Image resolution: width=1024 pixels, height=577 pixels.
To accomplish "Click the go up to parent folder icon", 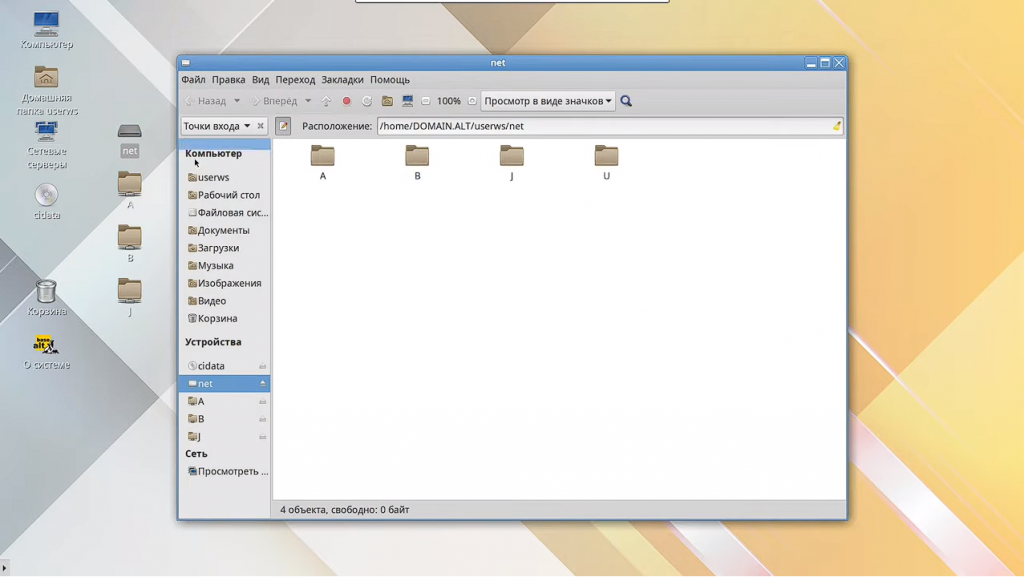I will (326, 101).
